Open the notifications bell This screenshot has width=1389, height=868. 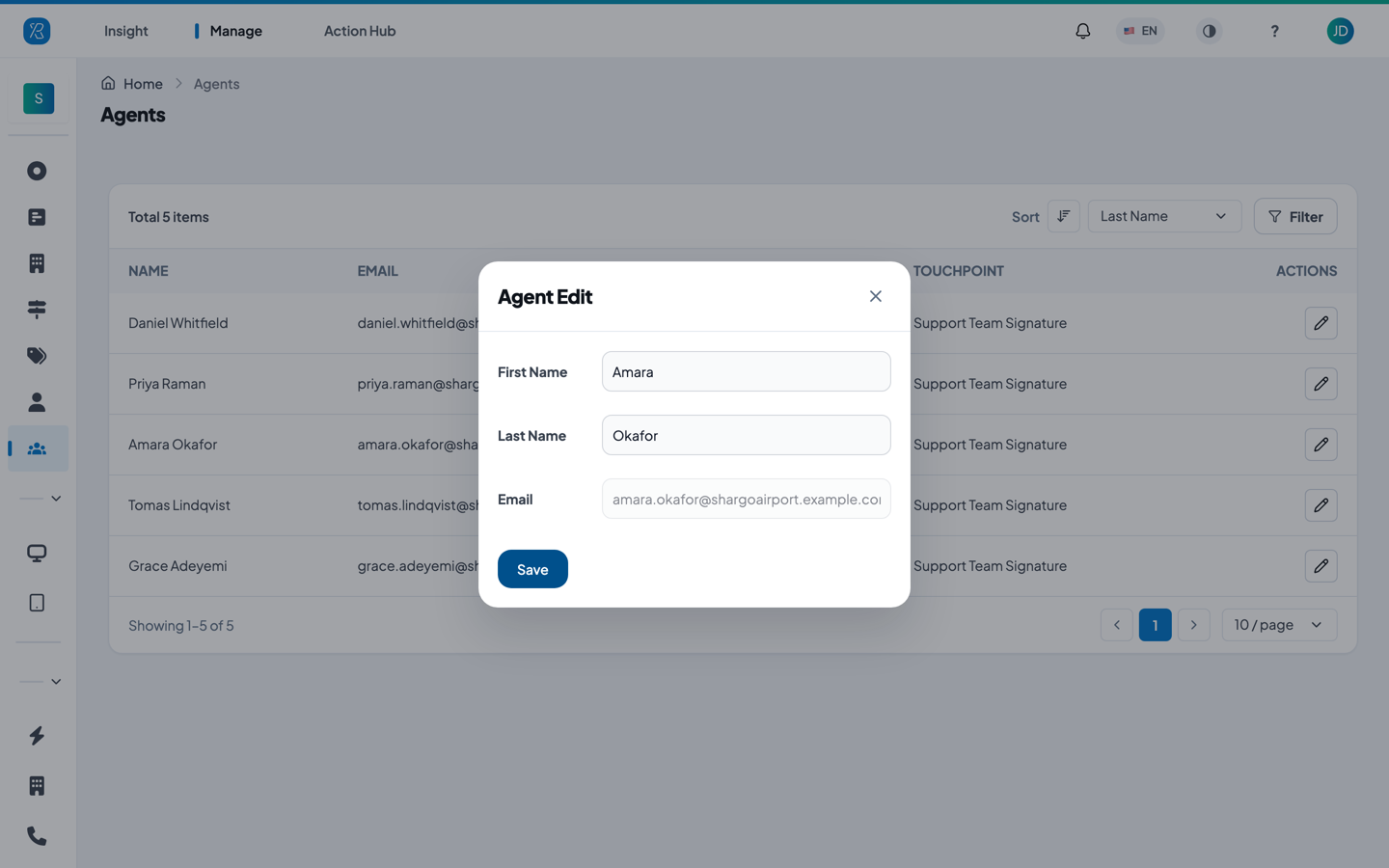1083,31
